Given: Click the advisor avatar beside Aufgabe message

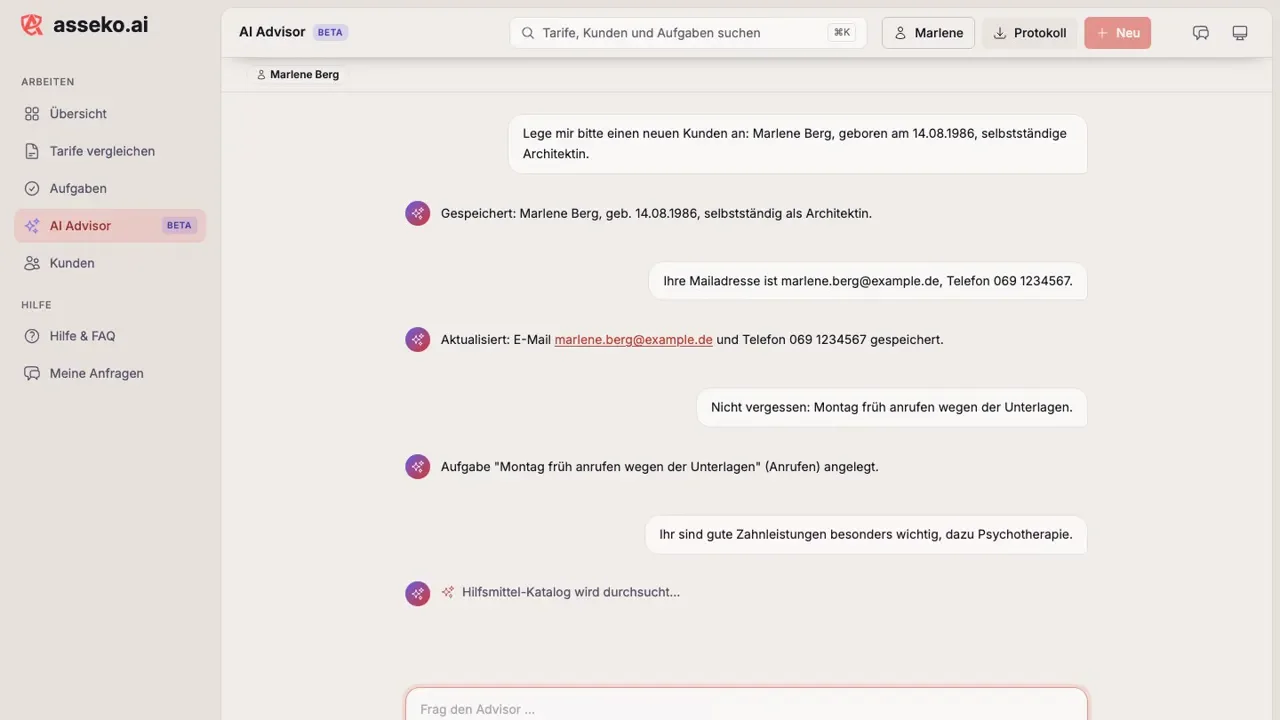Looking at the screenshot, I should point(417,467).
